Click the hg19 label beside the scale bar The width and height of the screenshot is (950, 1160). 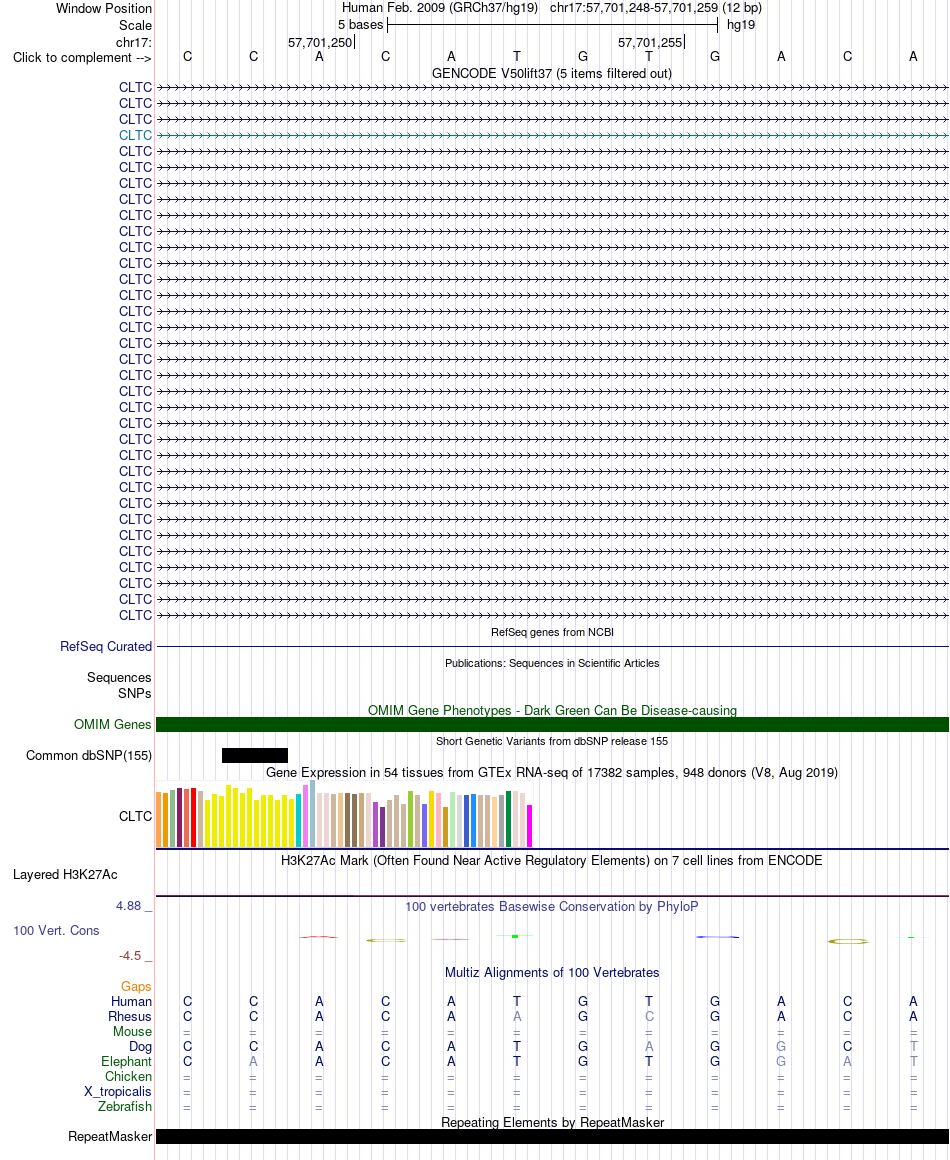point(741,25)
